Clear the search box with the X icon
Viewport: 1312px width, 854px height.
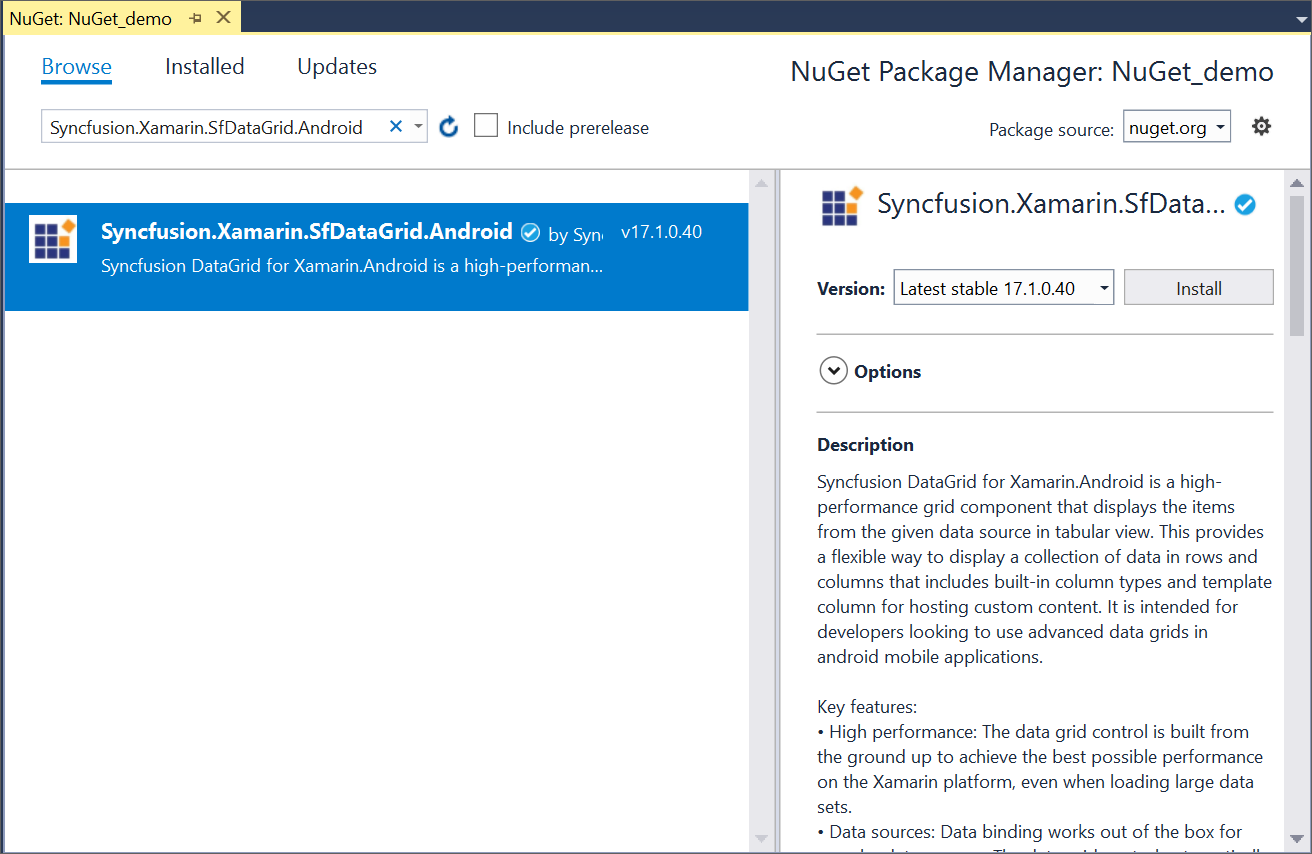point(396,126)
